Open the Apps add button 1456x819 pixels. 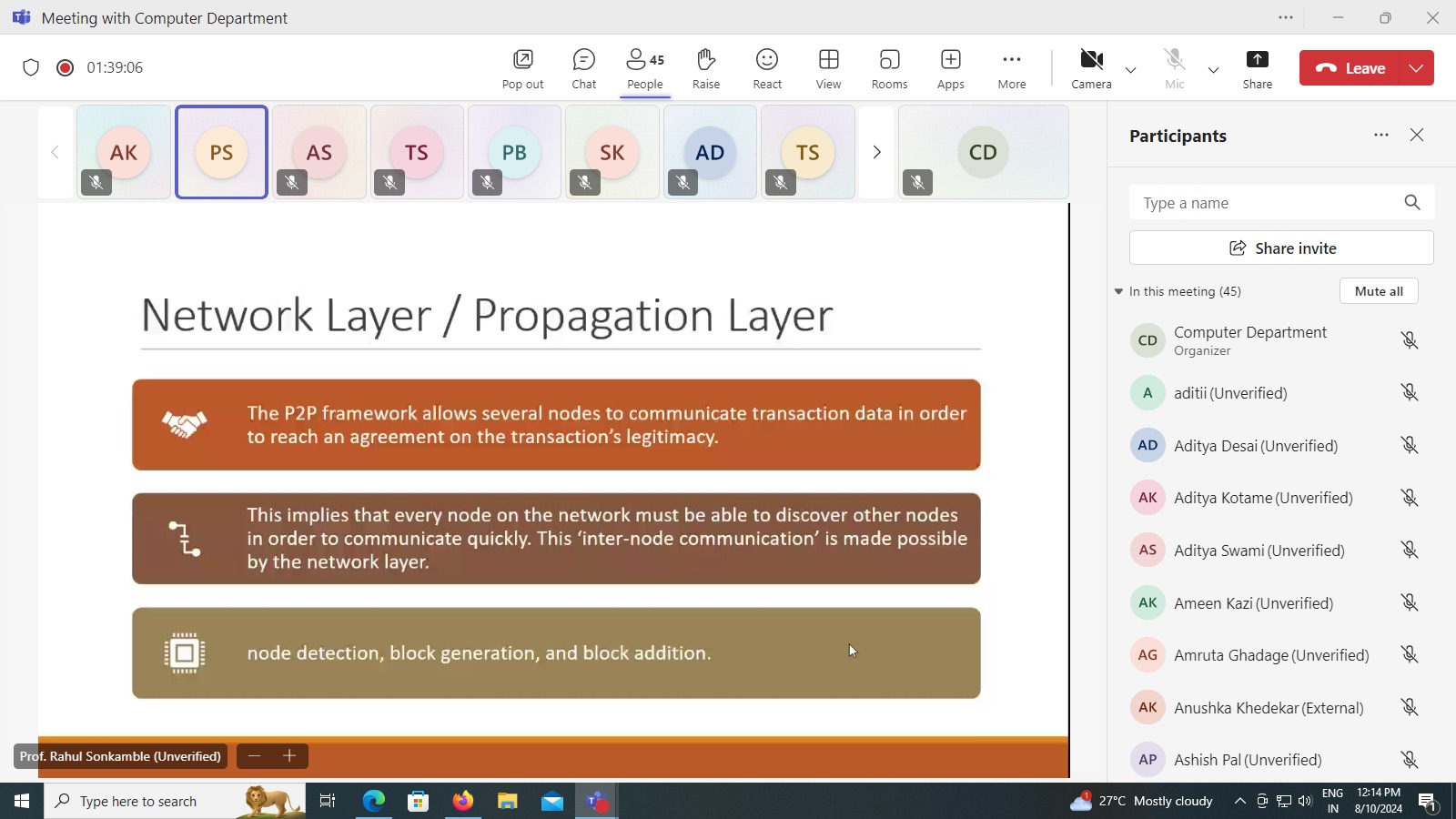point(950,69)
